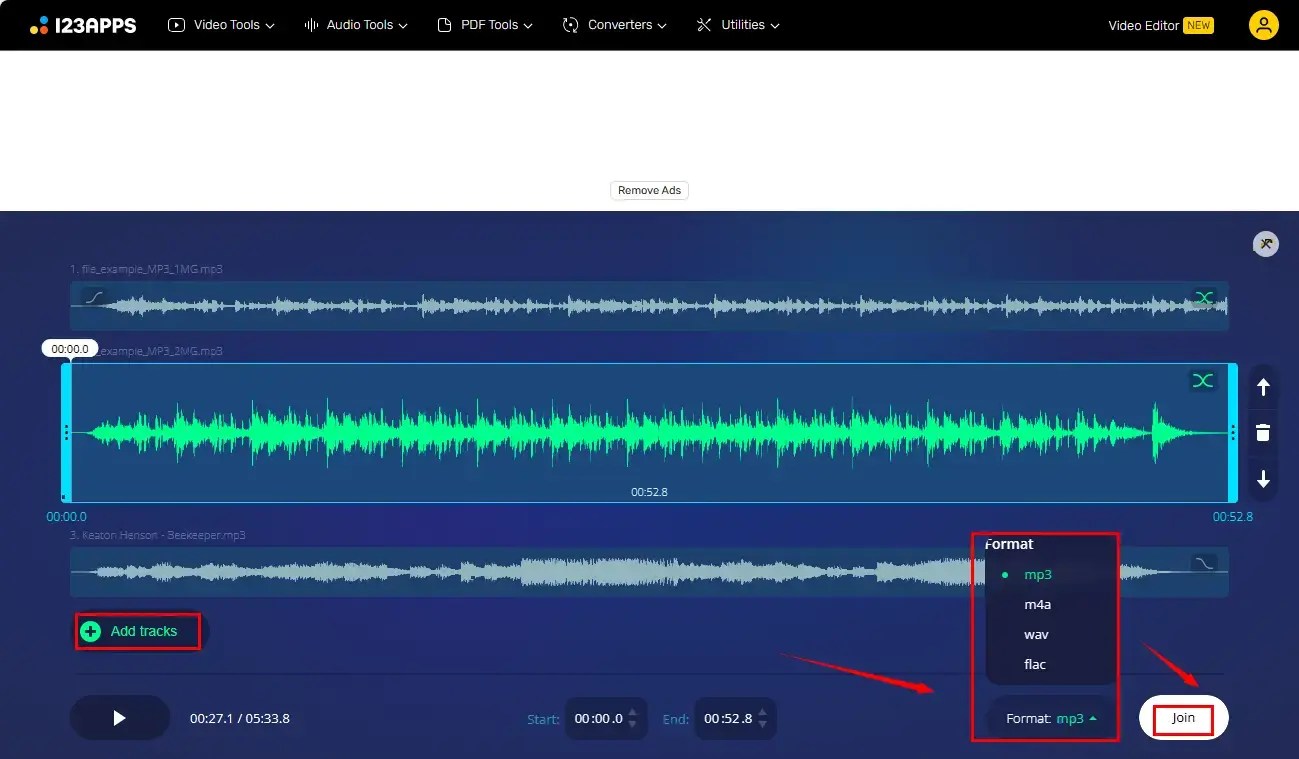
Task: Select m4a as the export format
Action: pos(1037,604)
